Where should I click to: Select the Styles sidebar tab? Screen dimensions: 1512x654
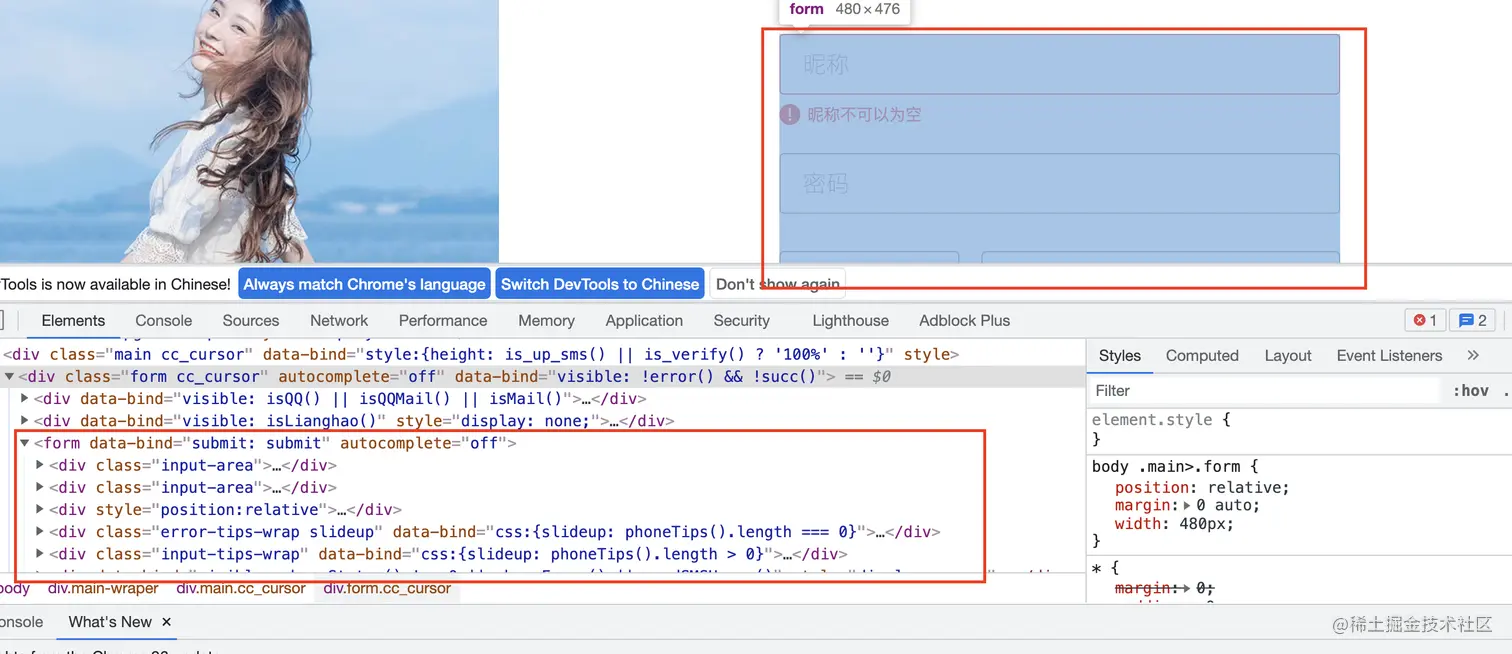click(x=1120, y=356)
